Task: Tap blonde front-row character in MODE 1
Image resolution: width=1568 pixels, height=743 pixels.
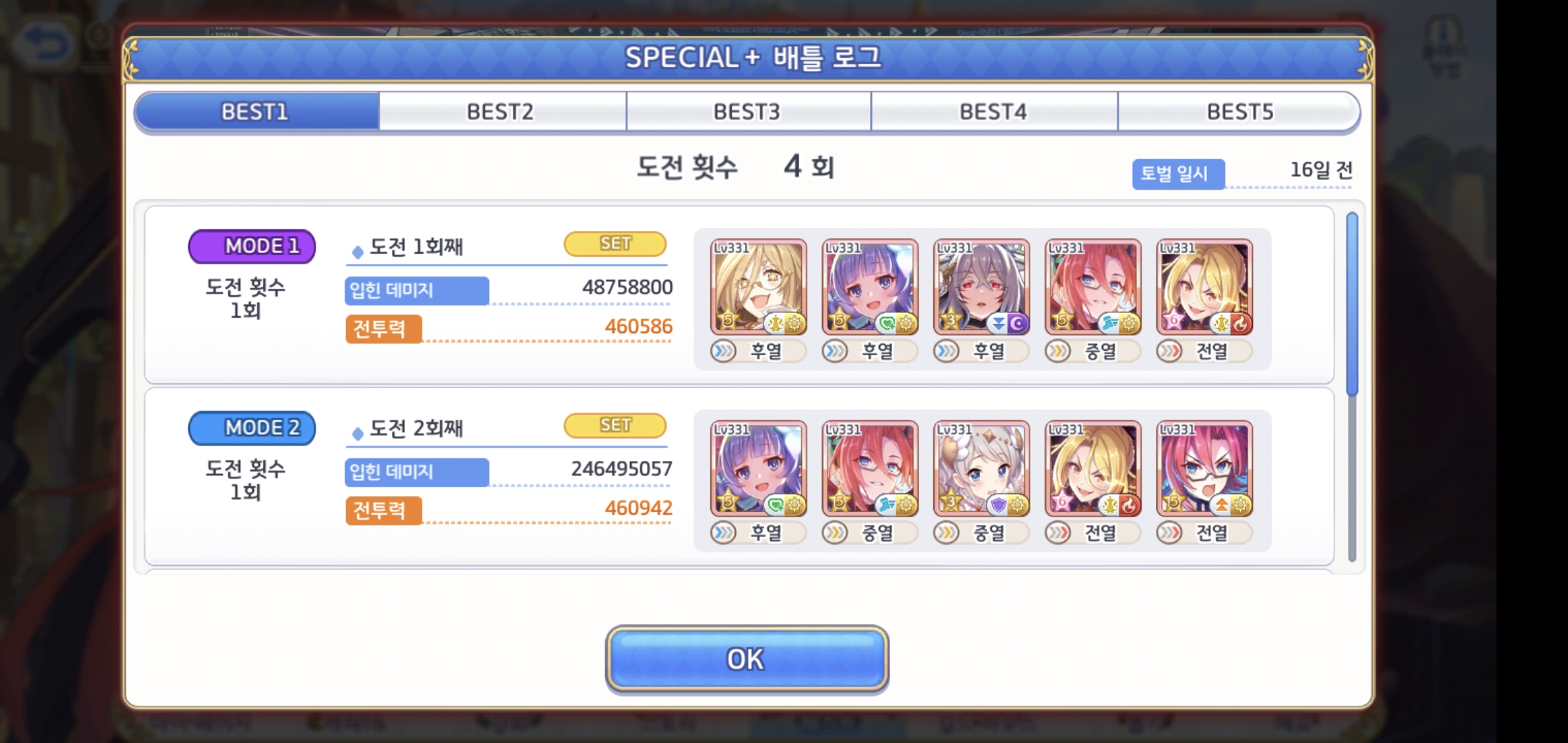Action: 1204,287
